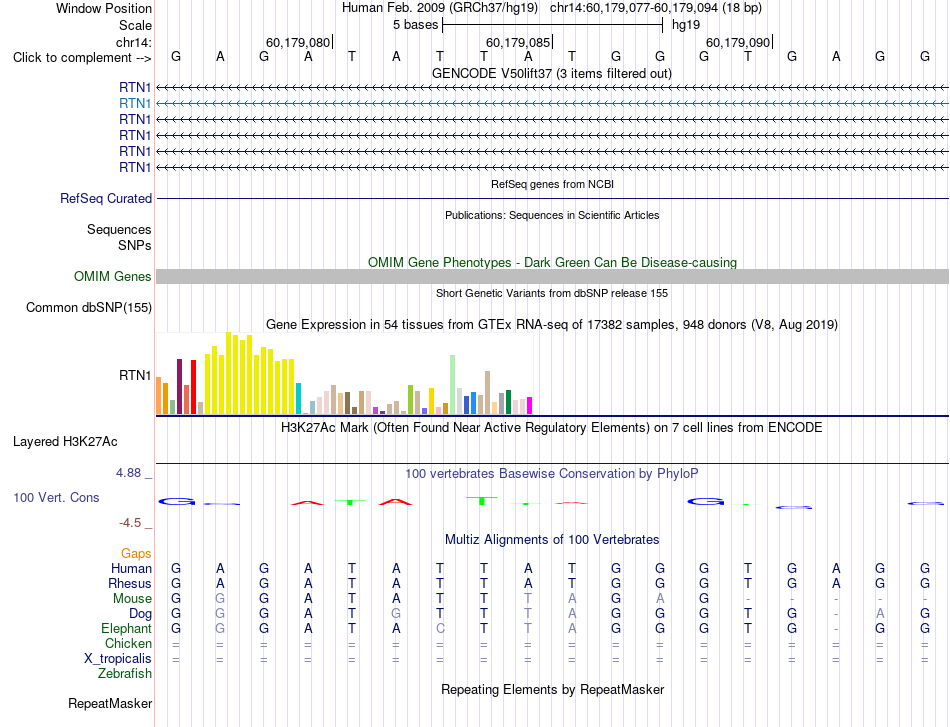Click the Scale label in ruler area
Screen dimensions: 950x727
pos(135,25)
